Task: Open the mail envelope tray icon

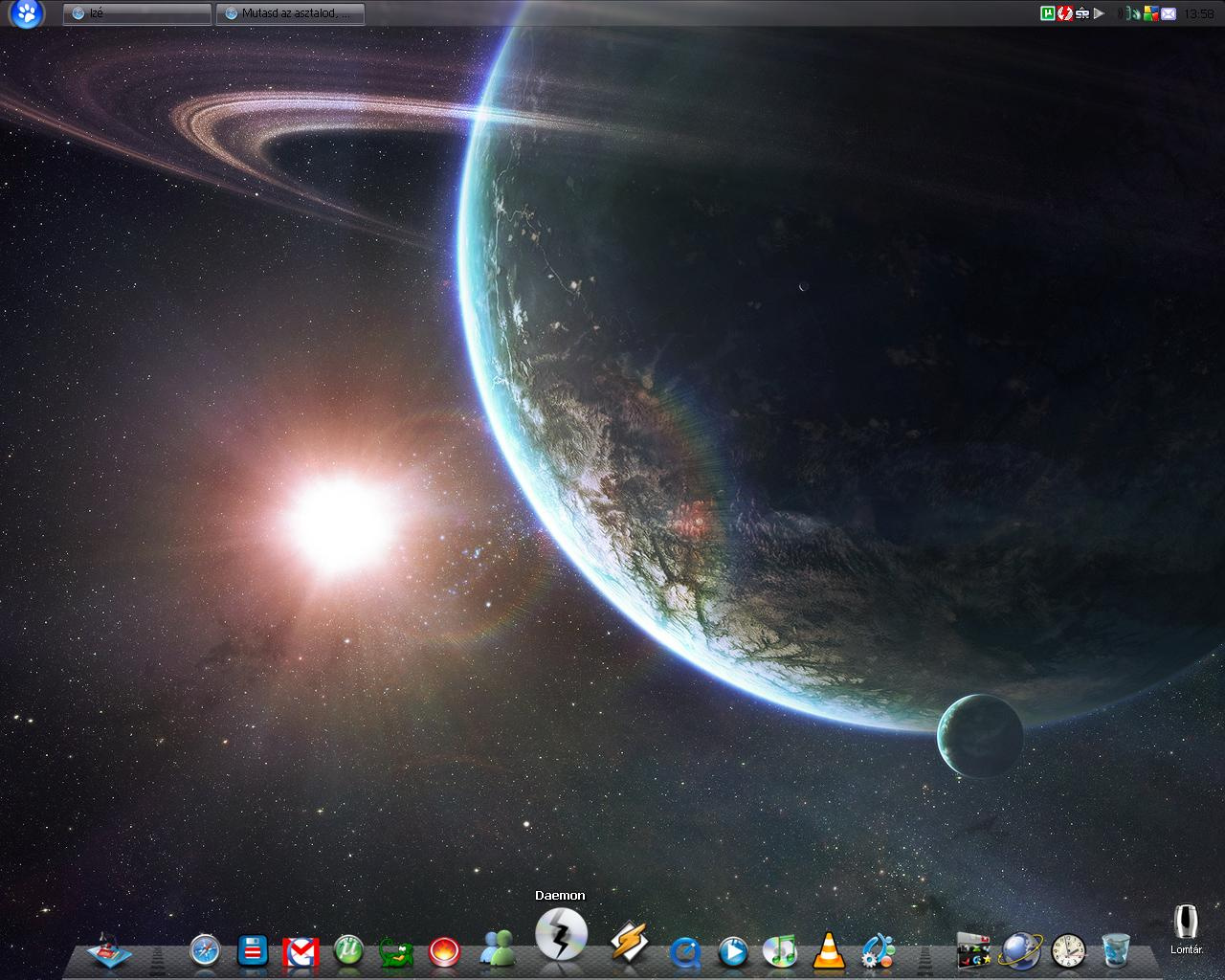Action: coord(1168,13)
